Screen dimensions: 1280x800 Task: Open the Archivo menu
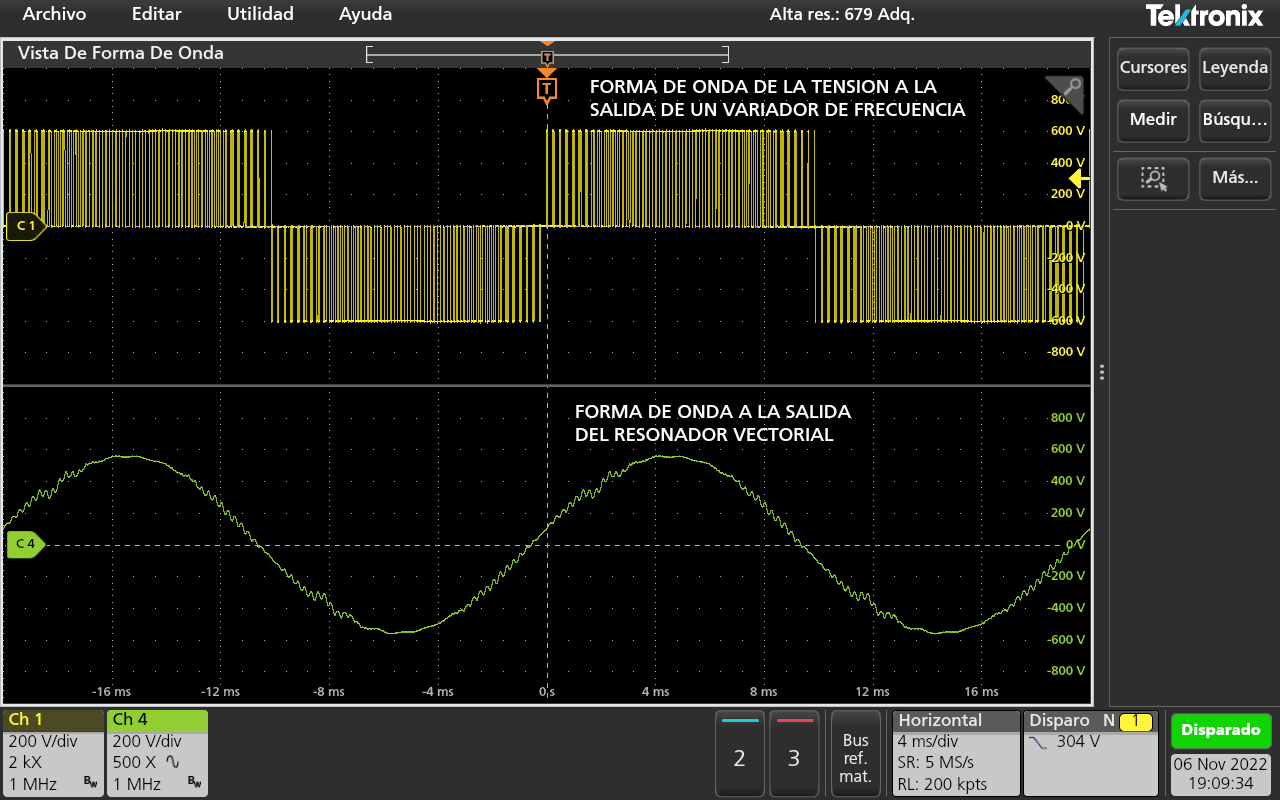click(54, 14)
